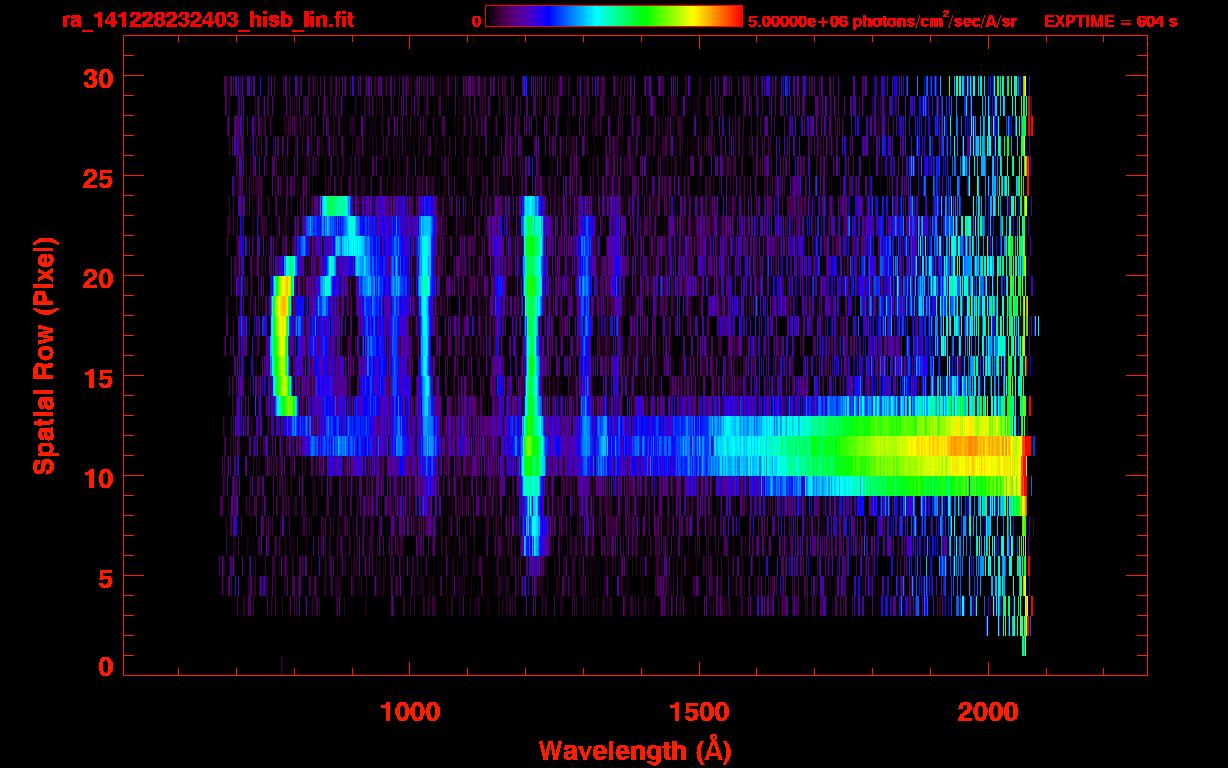This screenshot has height=768, width=1228.
Task: Click the 30 spatial row tick label
Action: pos(100,77)
